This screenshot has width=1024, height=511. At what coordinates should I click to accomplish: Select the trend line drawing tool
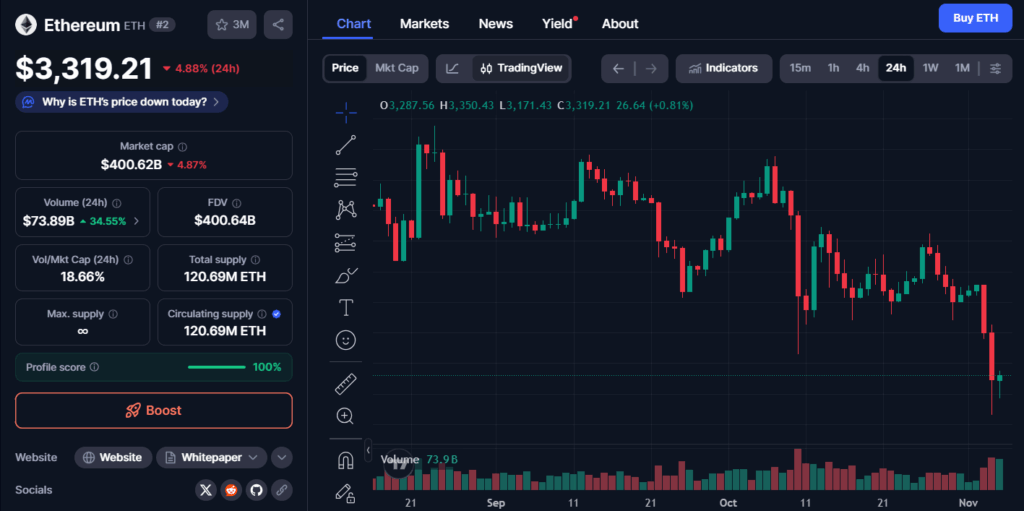click(x=345, y=145)
